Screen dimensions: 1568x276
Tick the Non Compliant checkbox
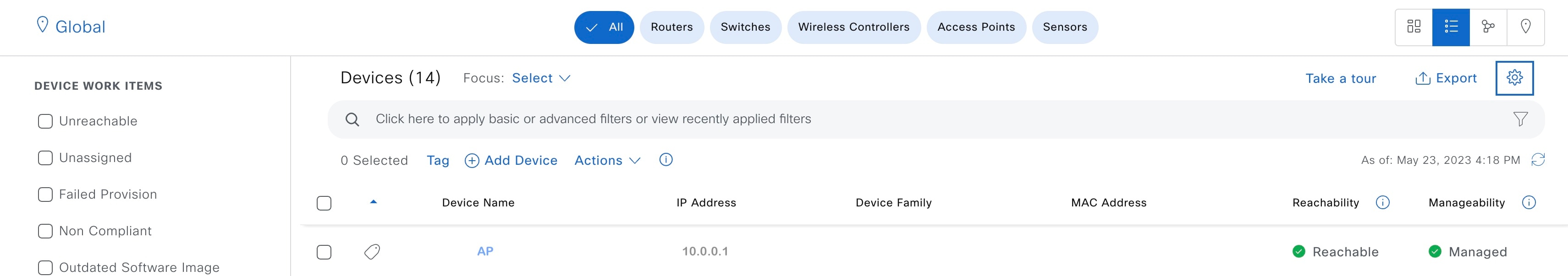(45, 231)
